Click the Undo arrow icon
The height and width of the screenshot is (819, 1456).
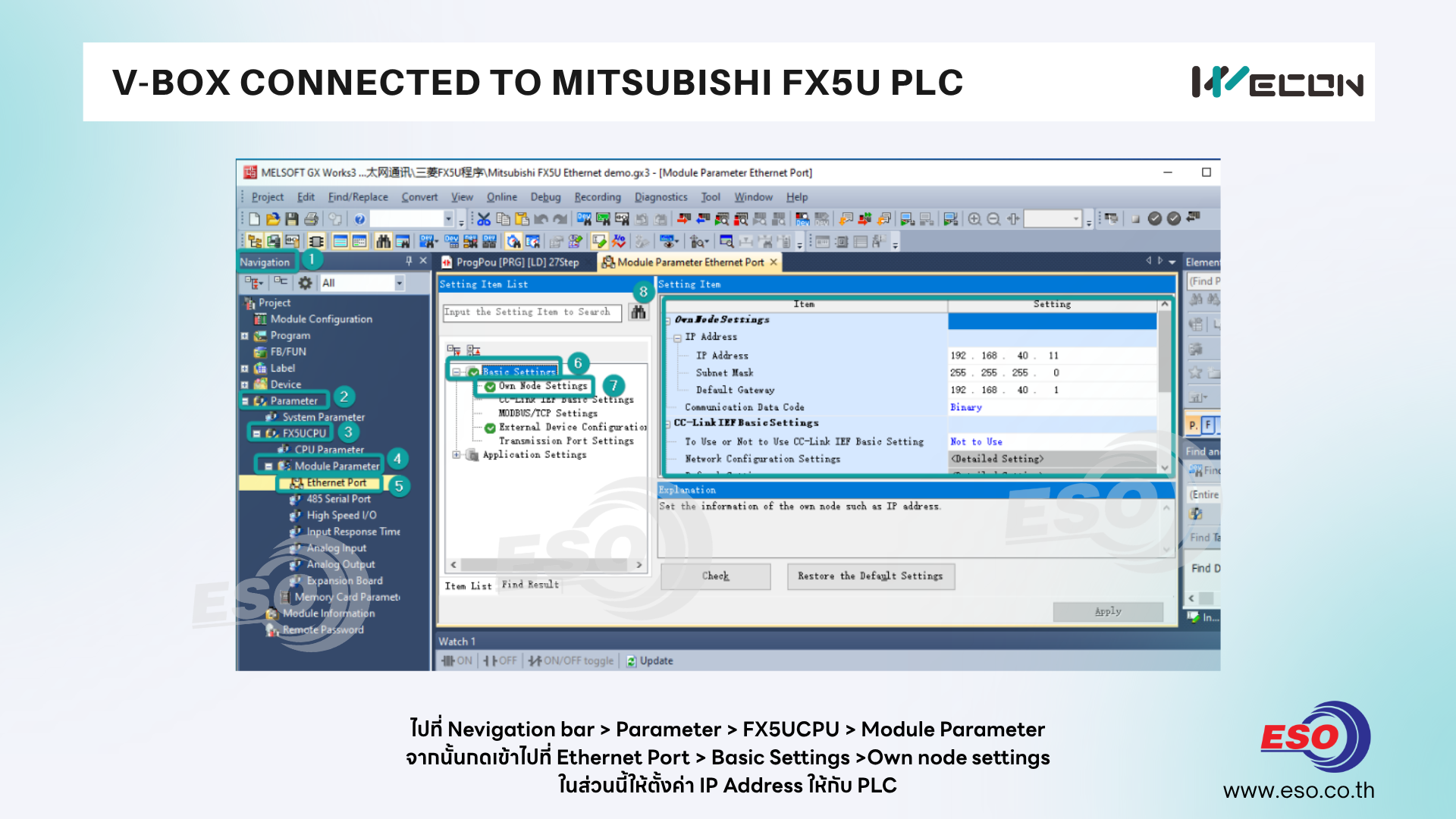coord(541,219)
